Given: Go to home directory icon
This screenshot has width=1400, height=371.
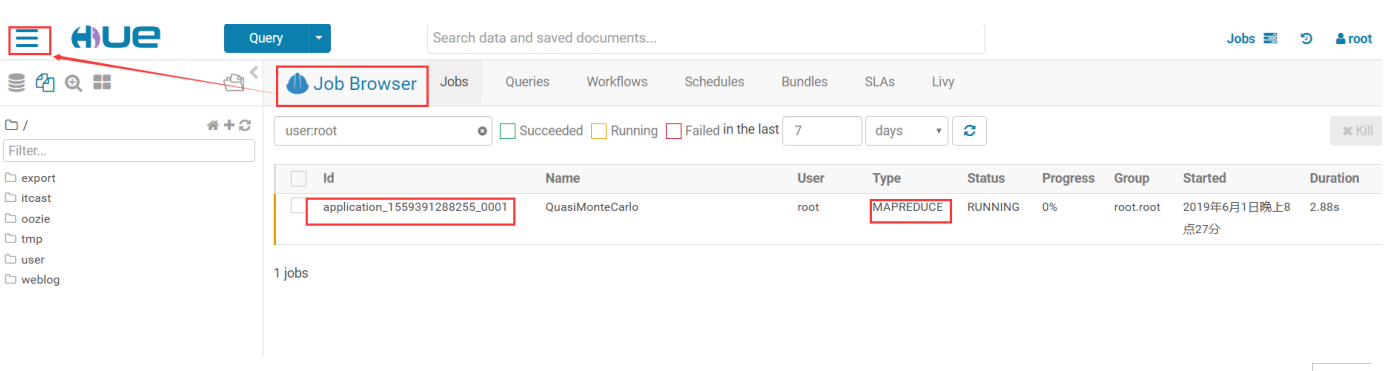Looking at the screenshot, I should point(212,125).
